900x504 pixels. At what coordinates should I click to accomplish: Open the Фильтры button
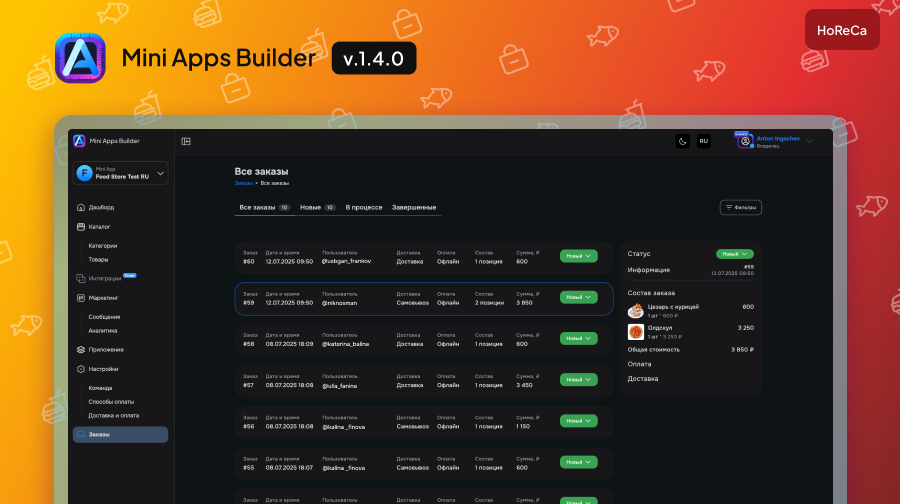740,207
